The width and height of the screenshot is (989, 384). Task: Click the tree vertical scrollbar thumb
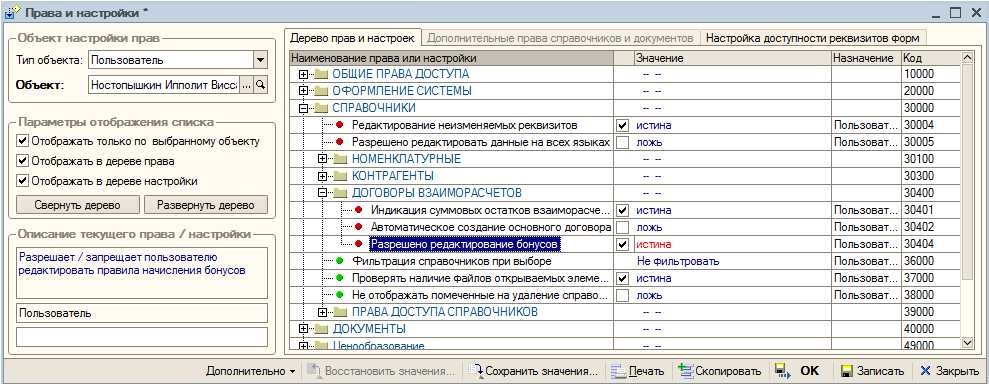click(968, 172)
